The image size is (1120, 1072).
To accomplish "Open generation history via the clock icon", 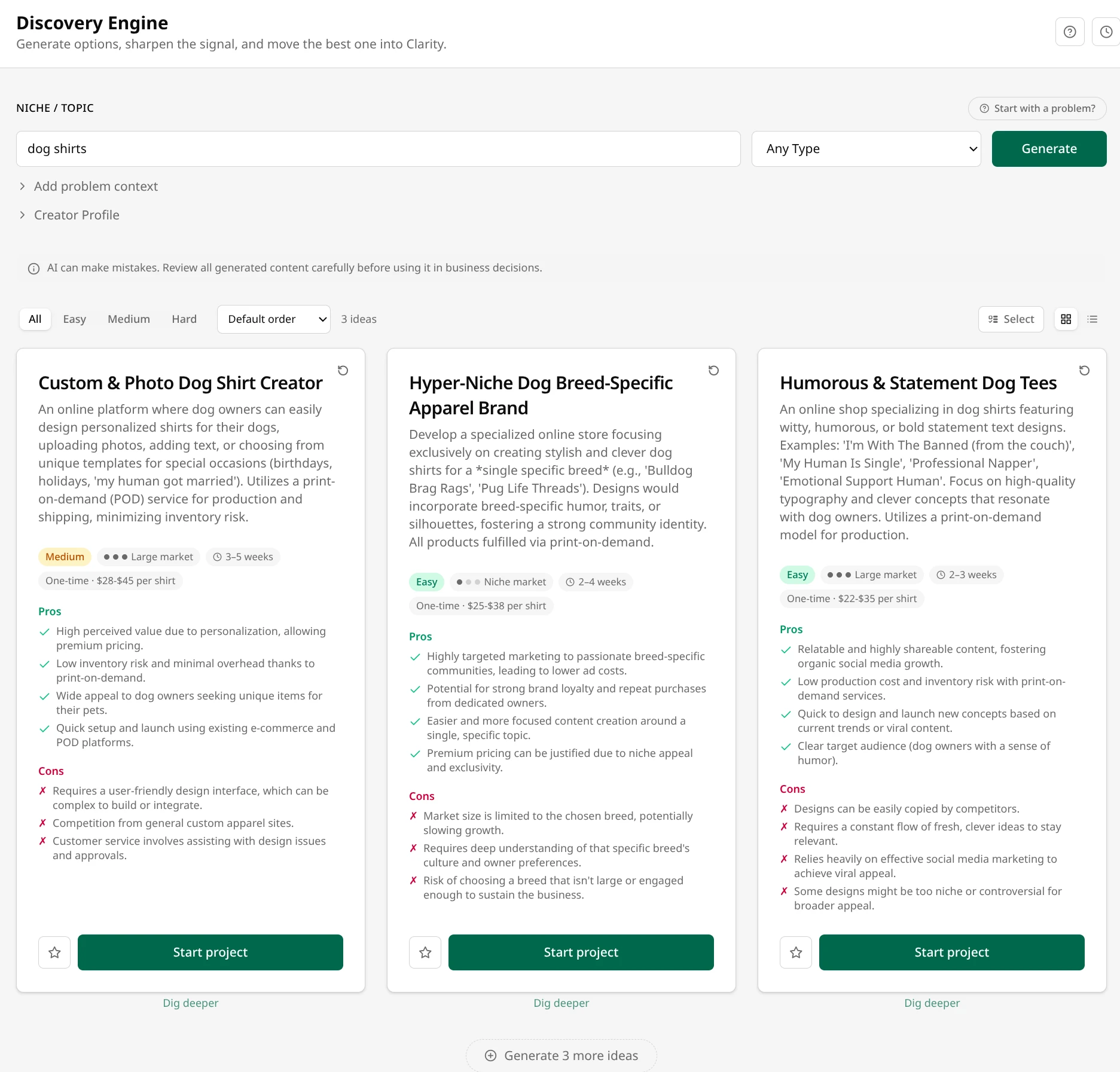I will pos(1106,32).
